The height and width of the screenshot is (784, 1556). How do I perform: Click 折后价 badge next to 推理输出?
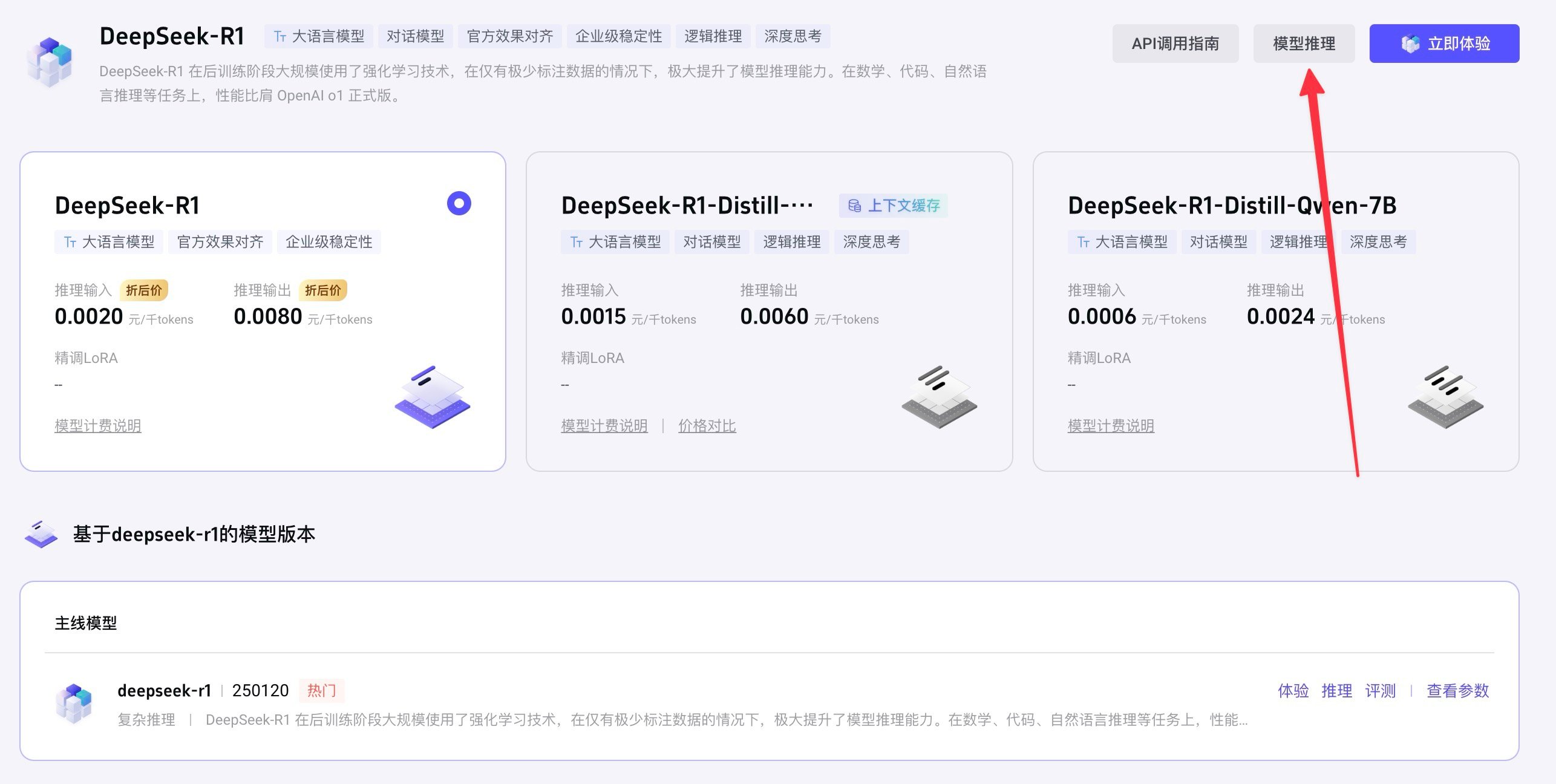pyautogui.click(x=323, y=290)
